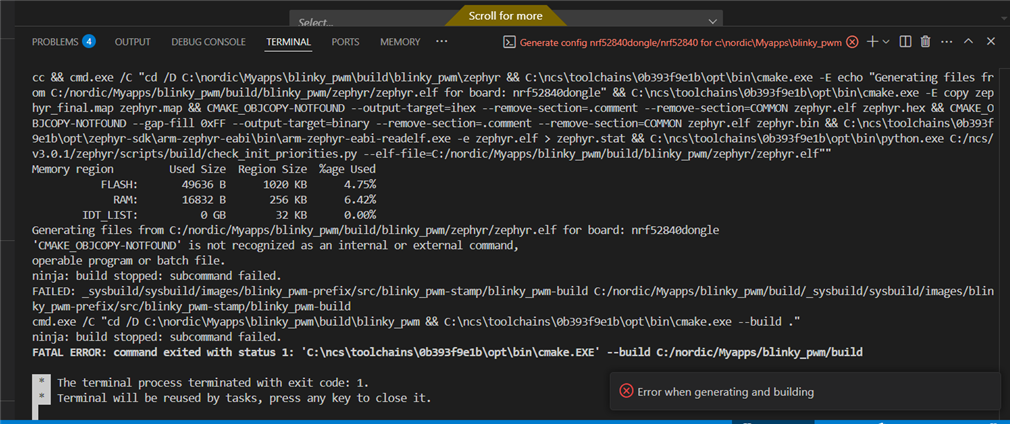The width and height of the screenshot is (1010, 424).
Task: Open the Output tab
Action: tap(132, 42)
